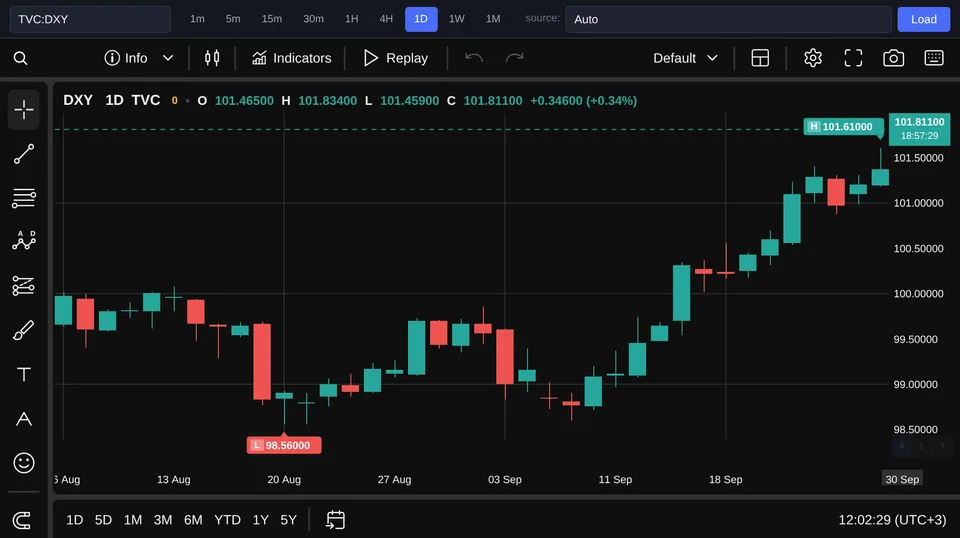960x538 pixels.
Task: Click the TVC:DXY symbol input field
Action: 90,19
